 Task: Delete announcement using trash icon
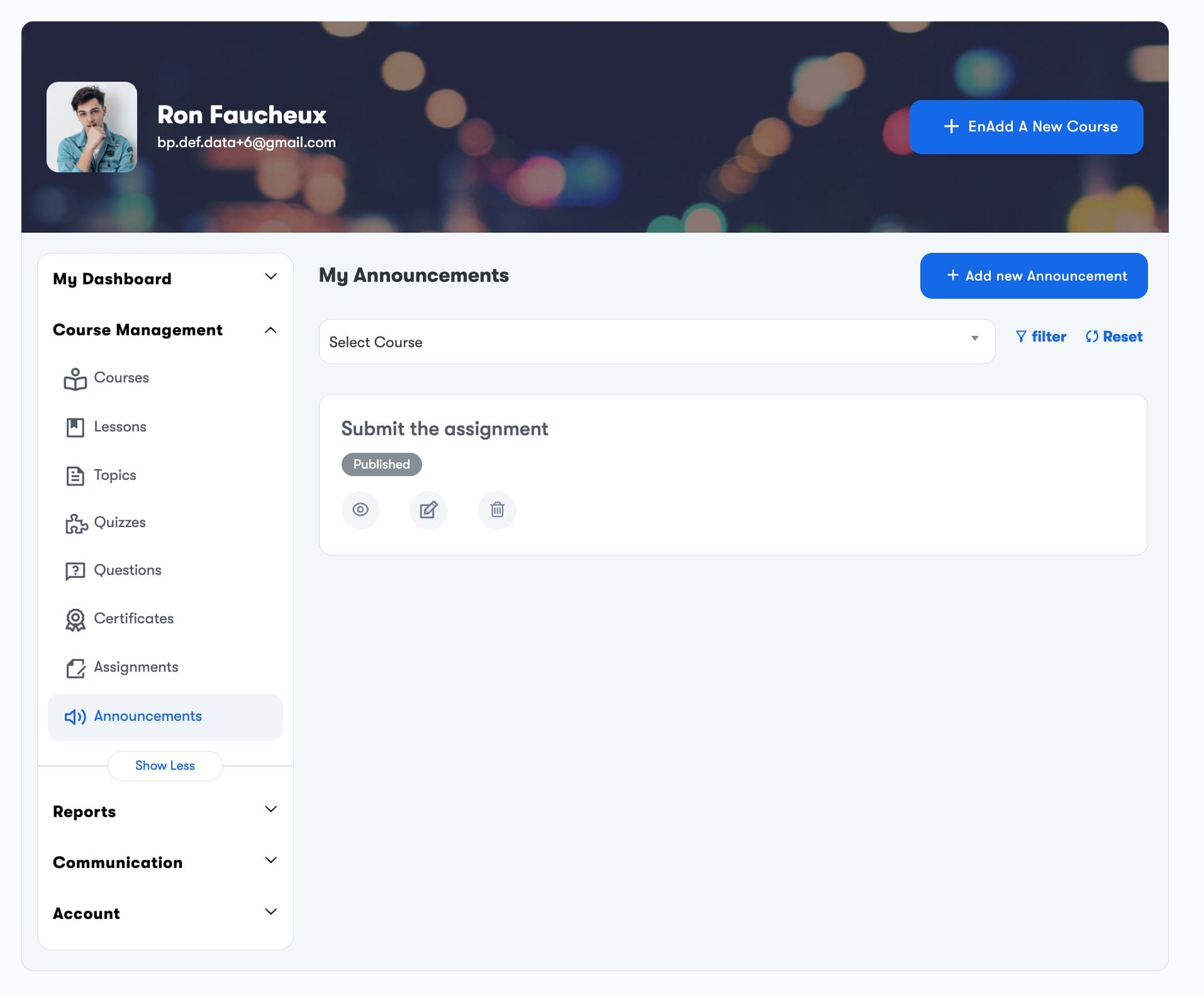(x=497, y=509)
